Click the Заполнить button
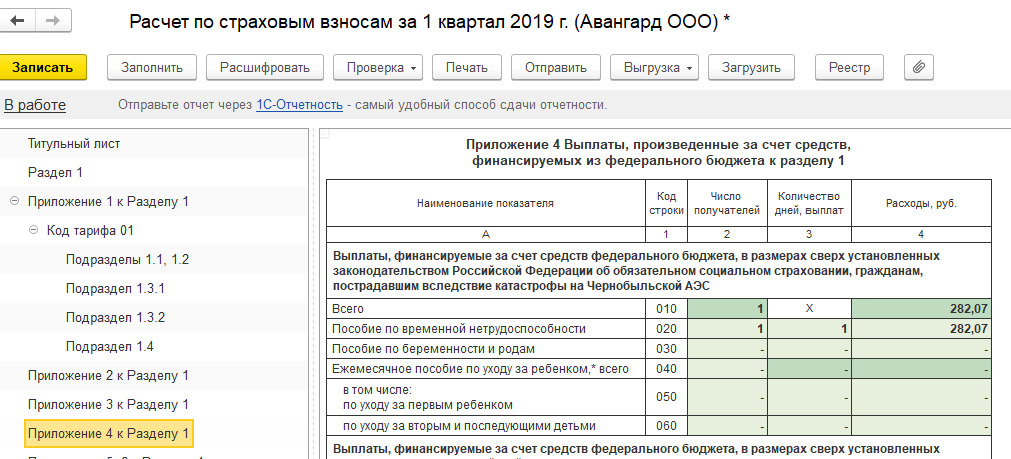 152,68
